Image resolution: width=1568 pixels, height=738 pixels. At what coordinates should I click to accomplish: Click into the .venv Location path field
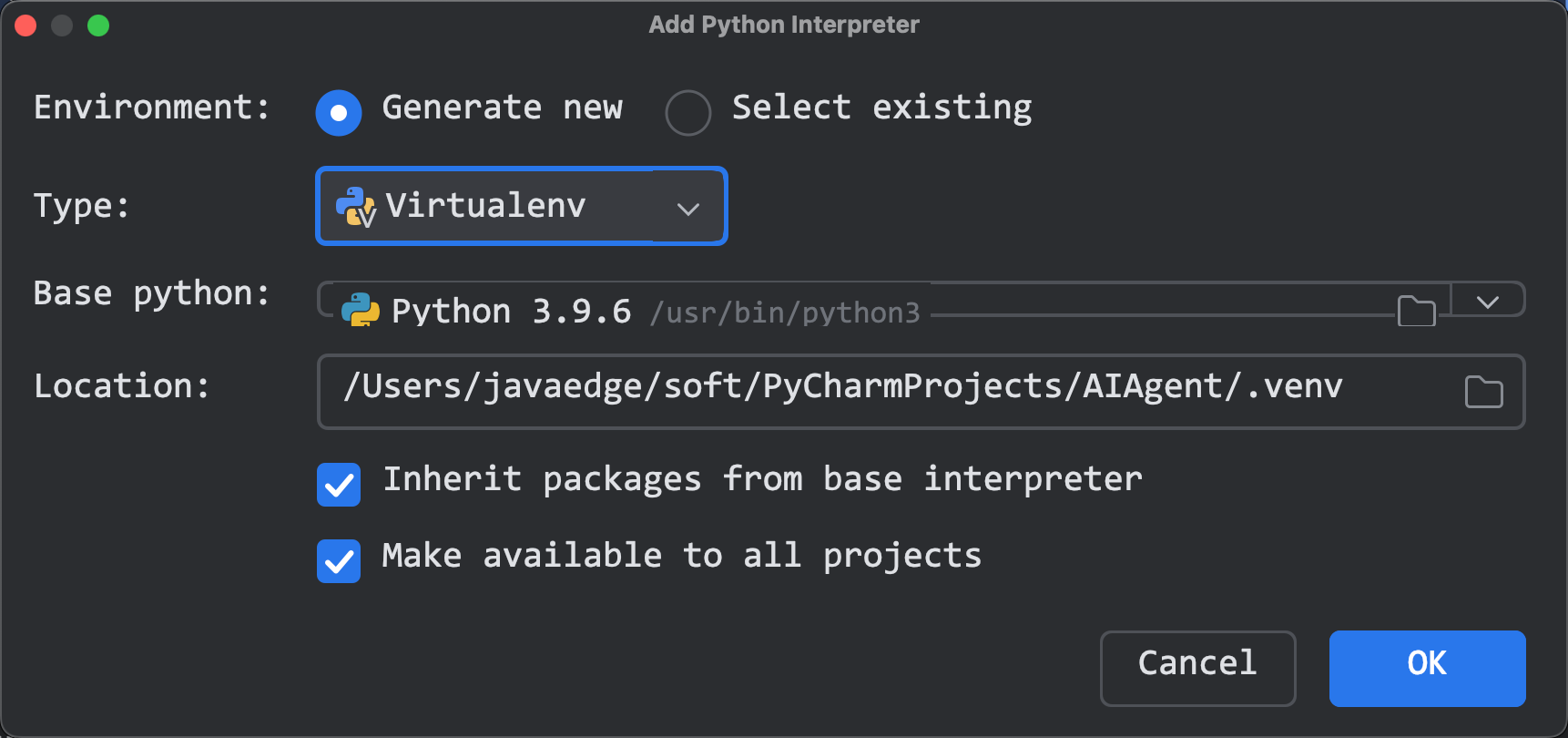(x=842, y=388)
